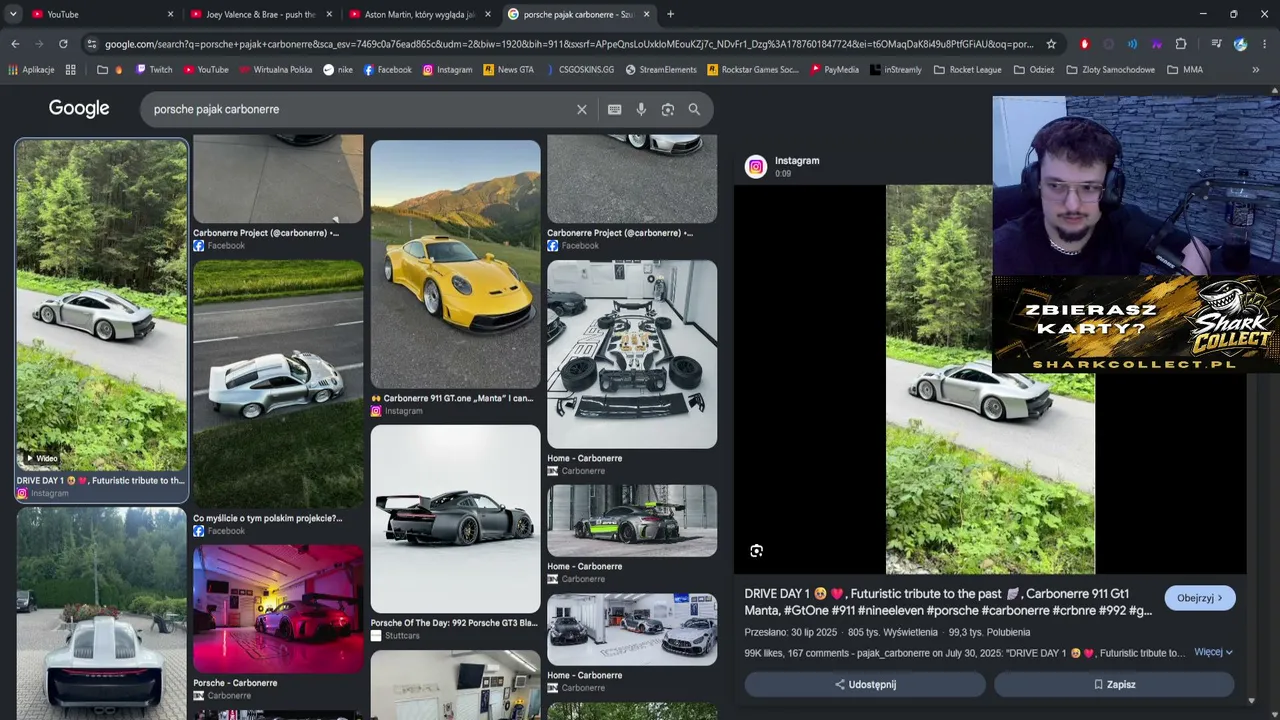
Task: Open the DRIVE DAY 1 video thumbnail
Action: [101, 305]
